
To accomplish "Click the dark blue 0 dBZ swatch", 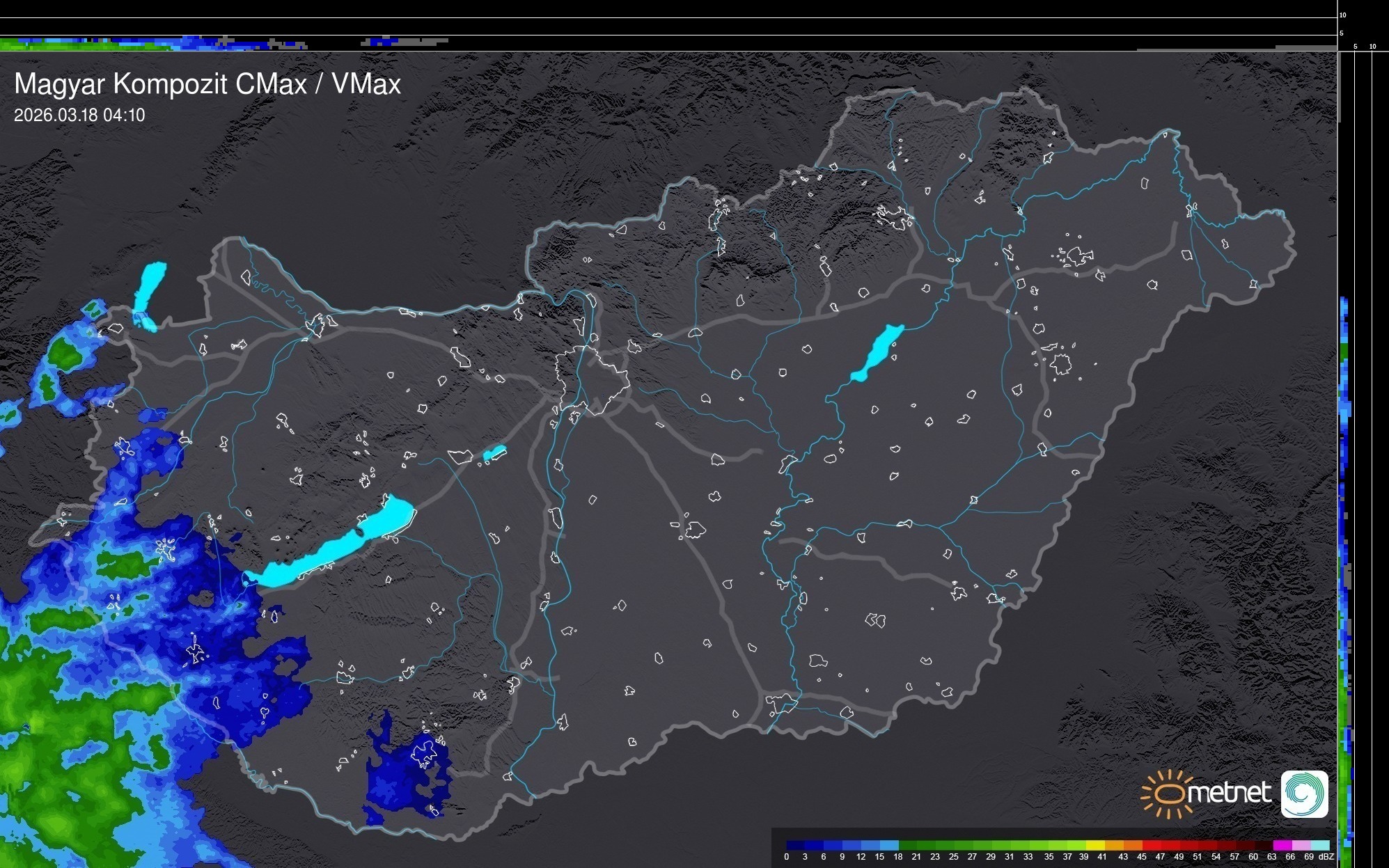I will coord(796,845).
